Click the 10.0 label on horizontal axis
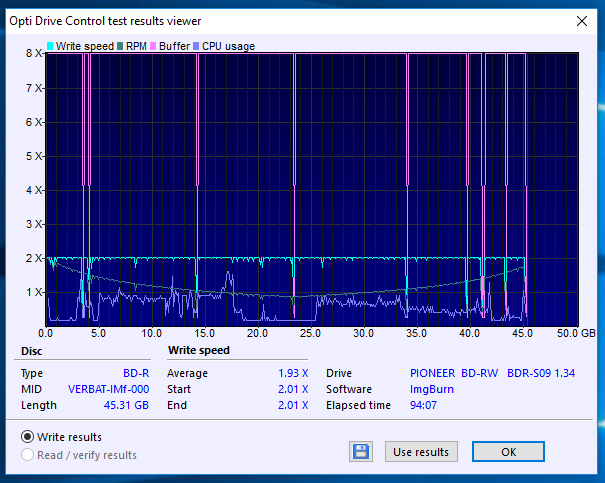The image size is (605, 483). tap(151, 333)
